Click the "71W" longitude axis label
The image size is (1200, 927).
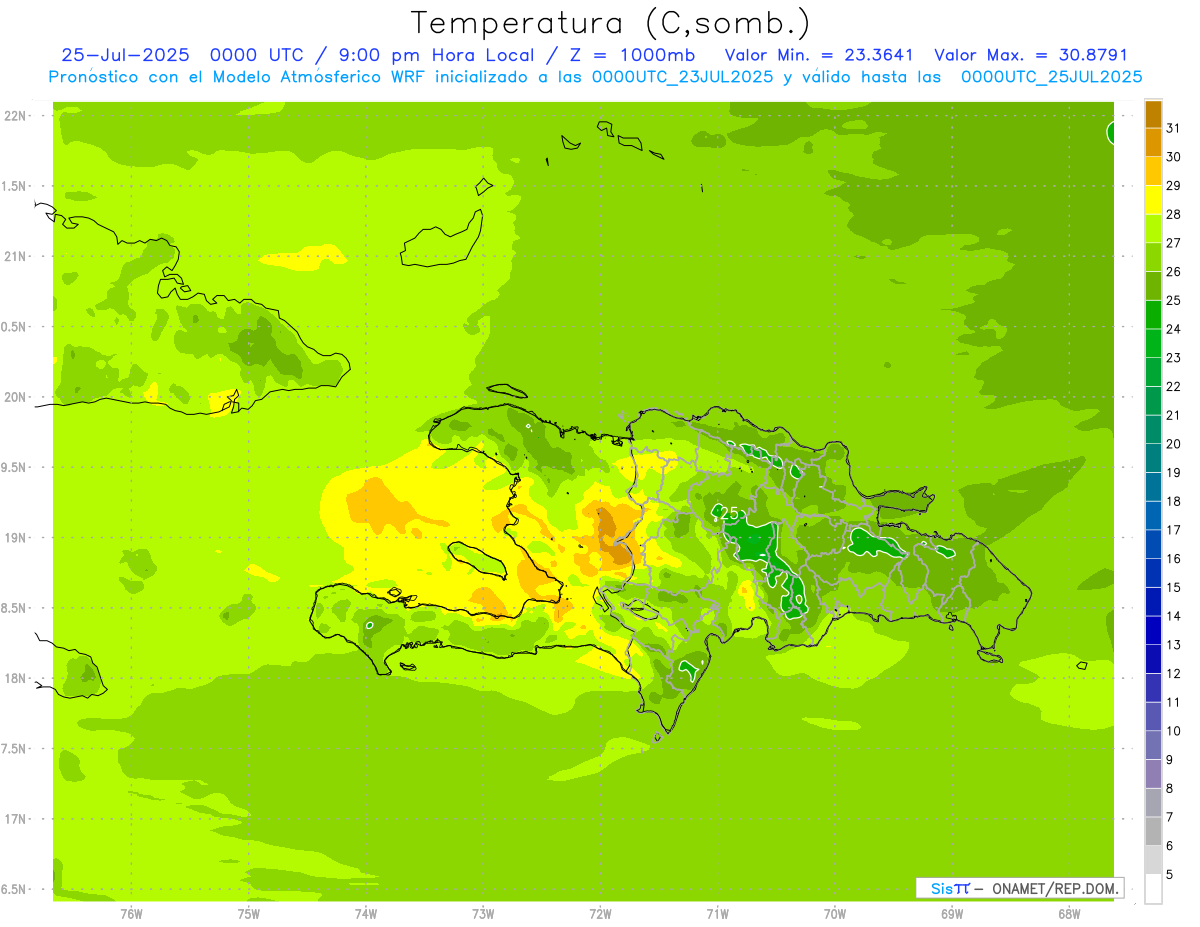click(x=717, y=914)
